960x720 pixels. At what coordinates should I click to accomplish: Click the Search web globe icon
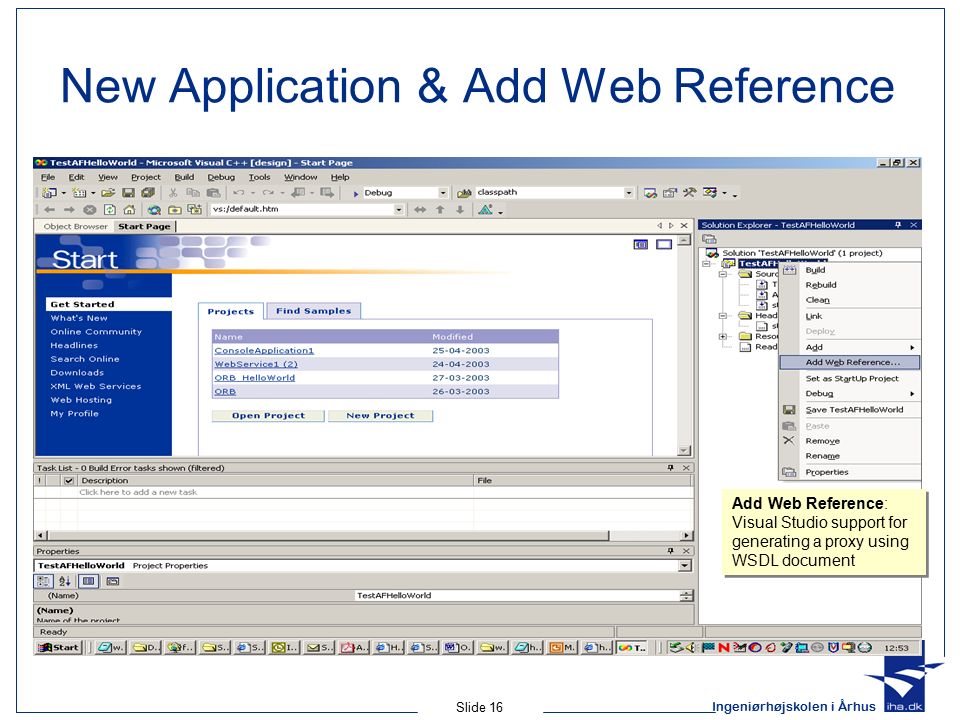pyautogui.click(x=154, y=209)
